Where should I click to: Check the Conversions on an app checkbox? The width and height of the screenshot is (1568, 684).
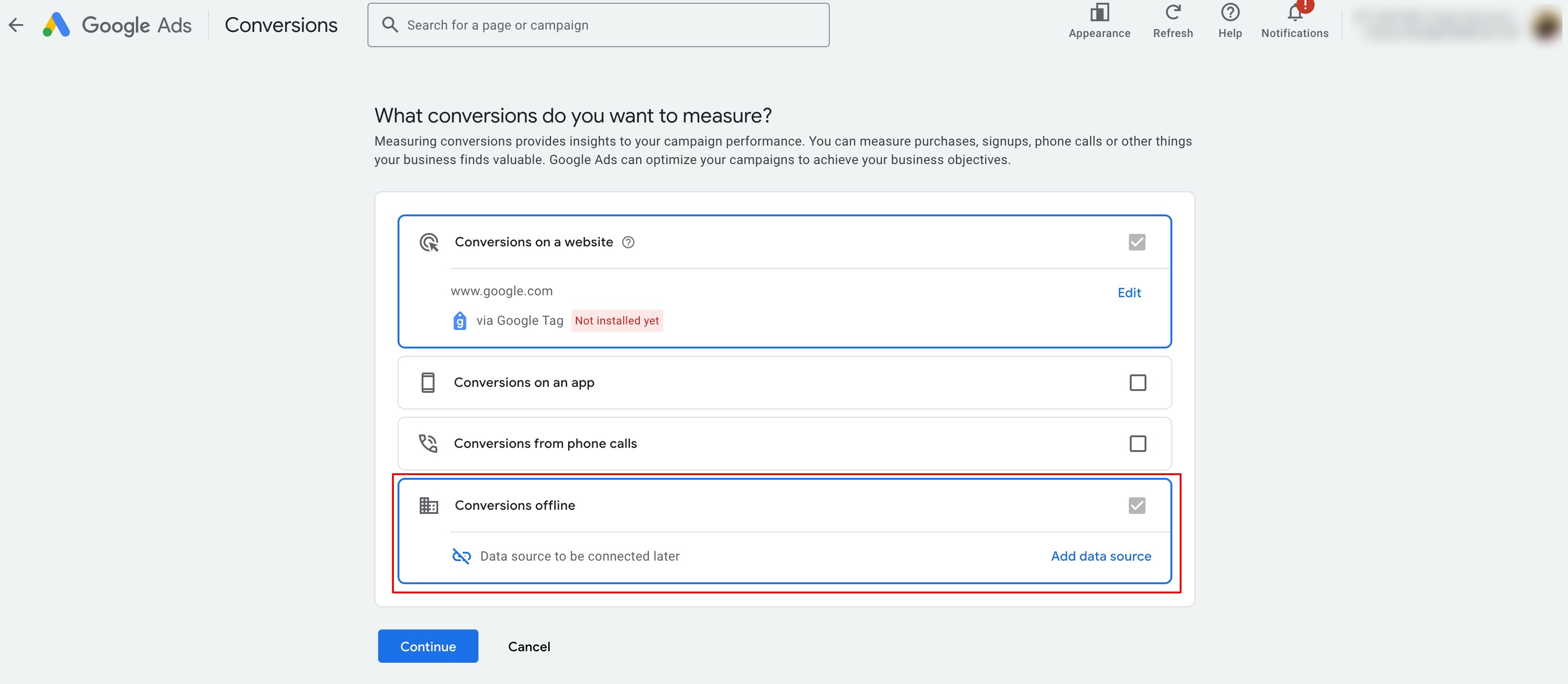pyautogui.click(x=1137, y=383)
